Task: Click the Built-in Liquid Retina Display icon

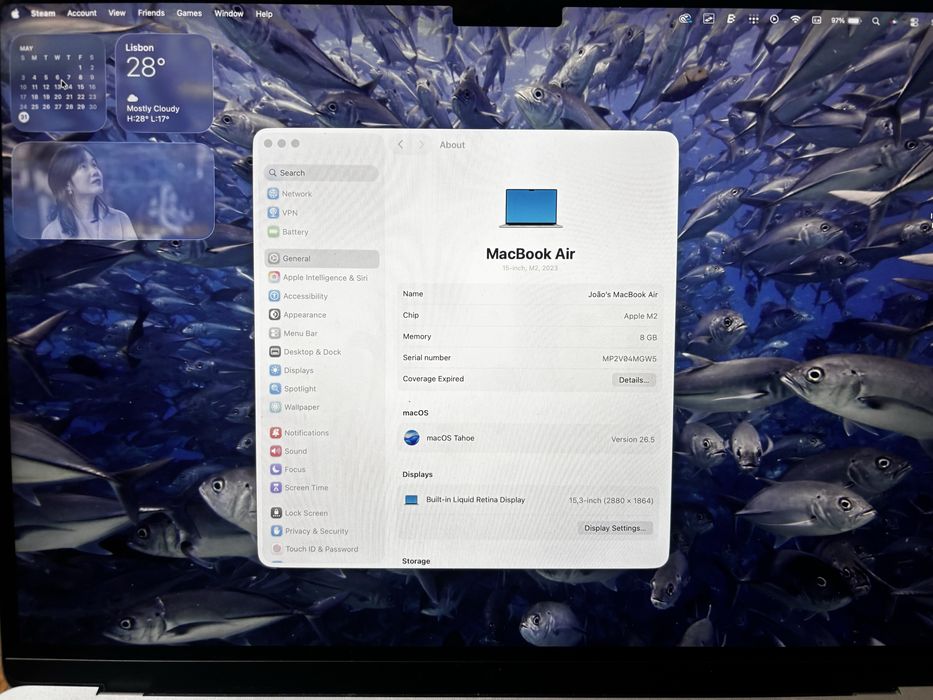Action: tap(411, 500)
